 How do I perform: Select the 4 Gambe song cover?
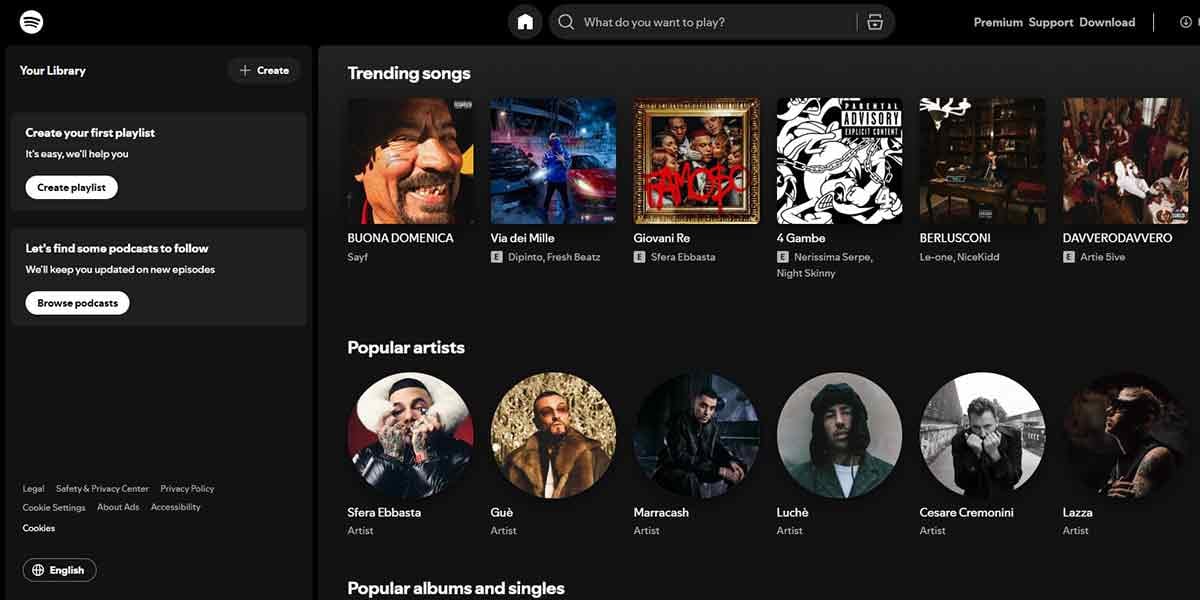point(839,161)
